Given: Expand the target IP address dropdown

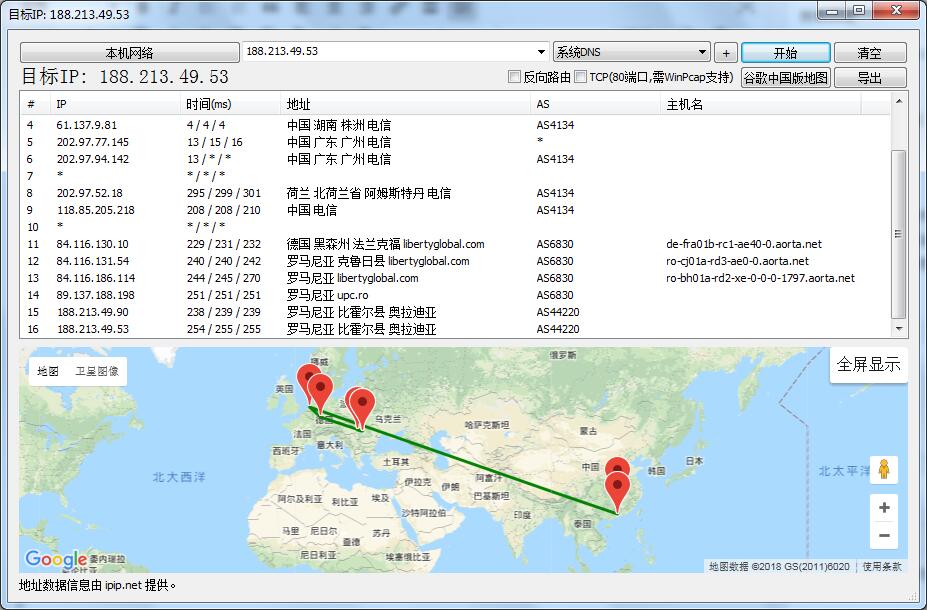Looking at the screenshot, I should (x=542, y=52).
